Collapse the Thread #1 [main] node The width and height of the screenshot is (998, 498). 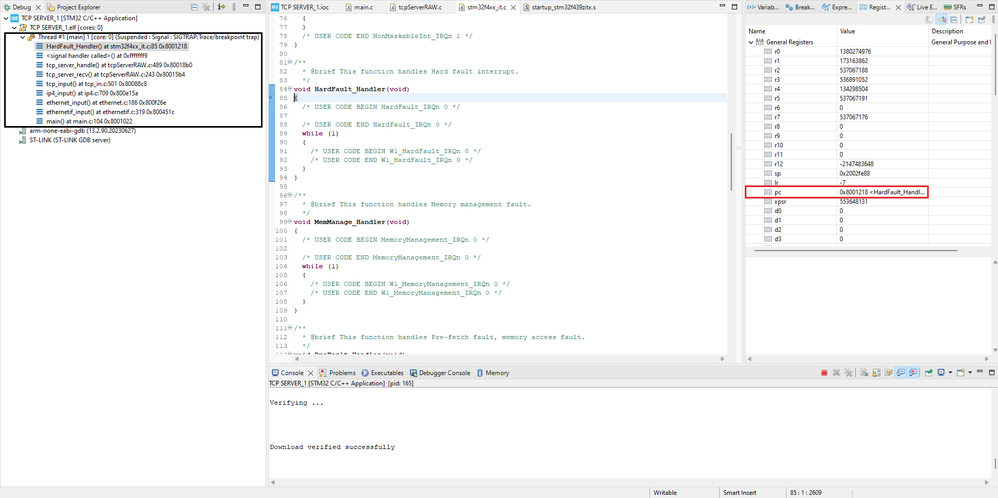[22, 38]
